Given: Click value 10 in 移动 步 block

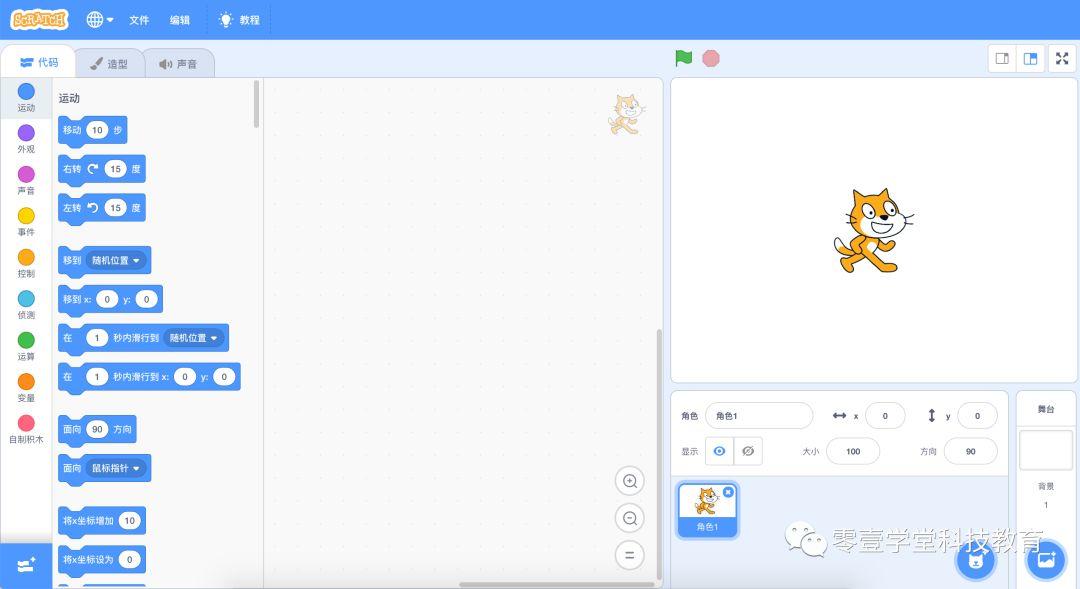Looking at the screenshot, I should 97,130.
